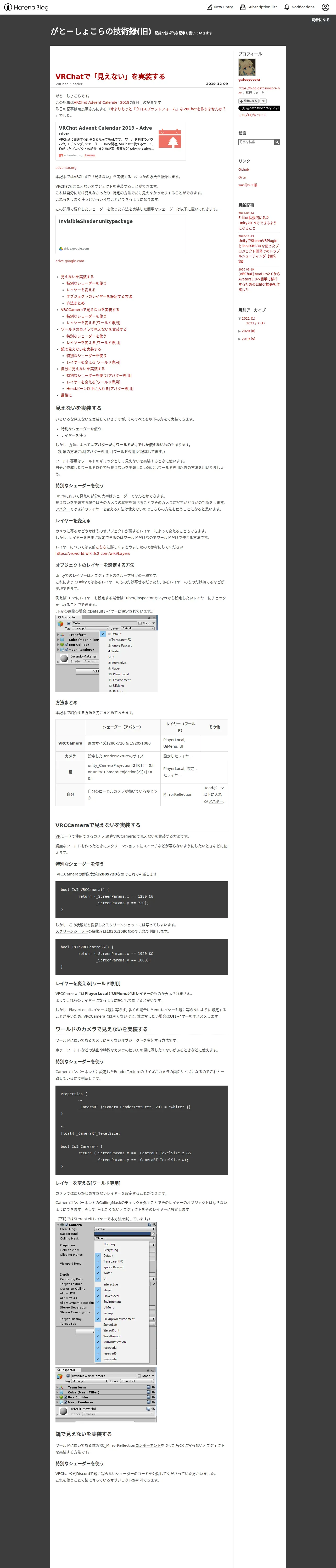Focus the 記事を検索 search field
336x1568 pixels.
pyautogui.click(x=256, y=142)
